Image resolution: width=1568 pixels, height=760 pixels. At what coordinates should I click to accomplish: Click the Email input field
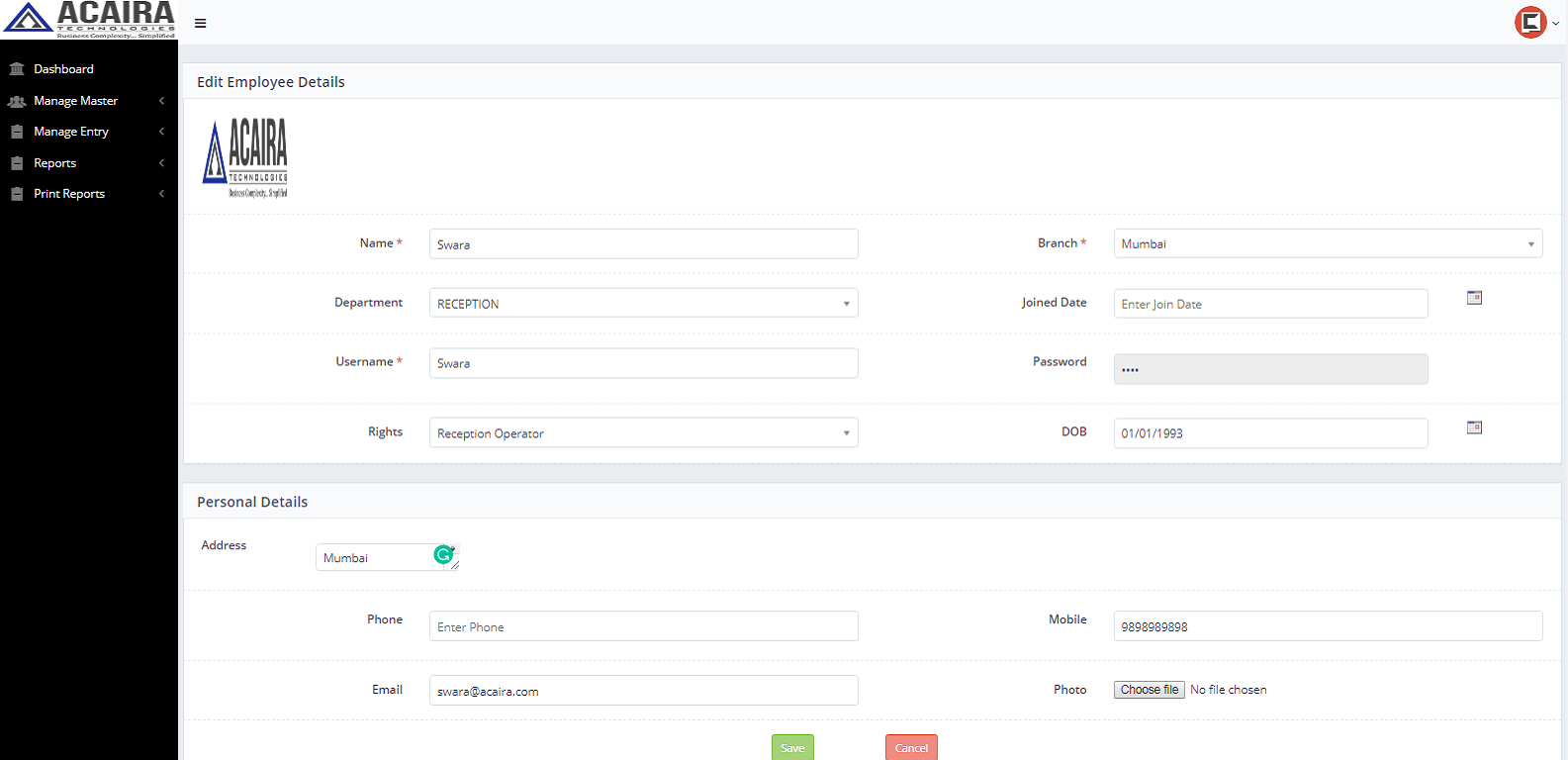click(x=643, y=691)
